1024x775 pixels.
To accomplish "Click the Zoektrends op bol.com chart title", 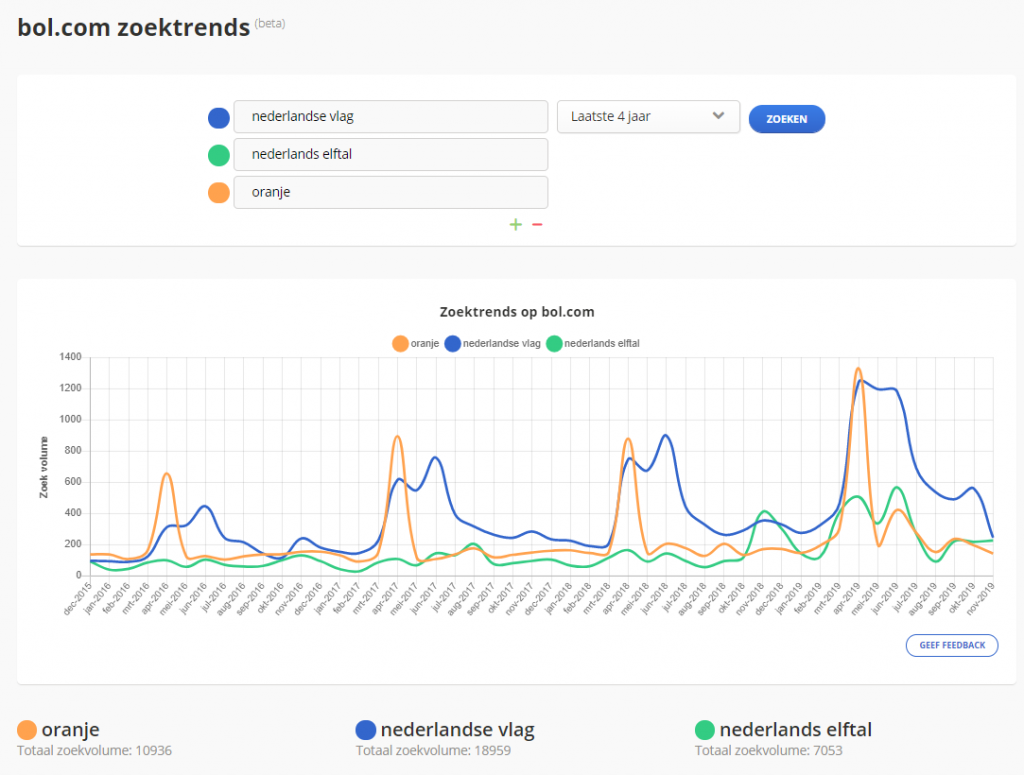I will tap(517, 311).
